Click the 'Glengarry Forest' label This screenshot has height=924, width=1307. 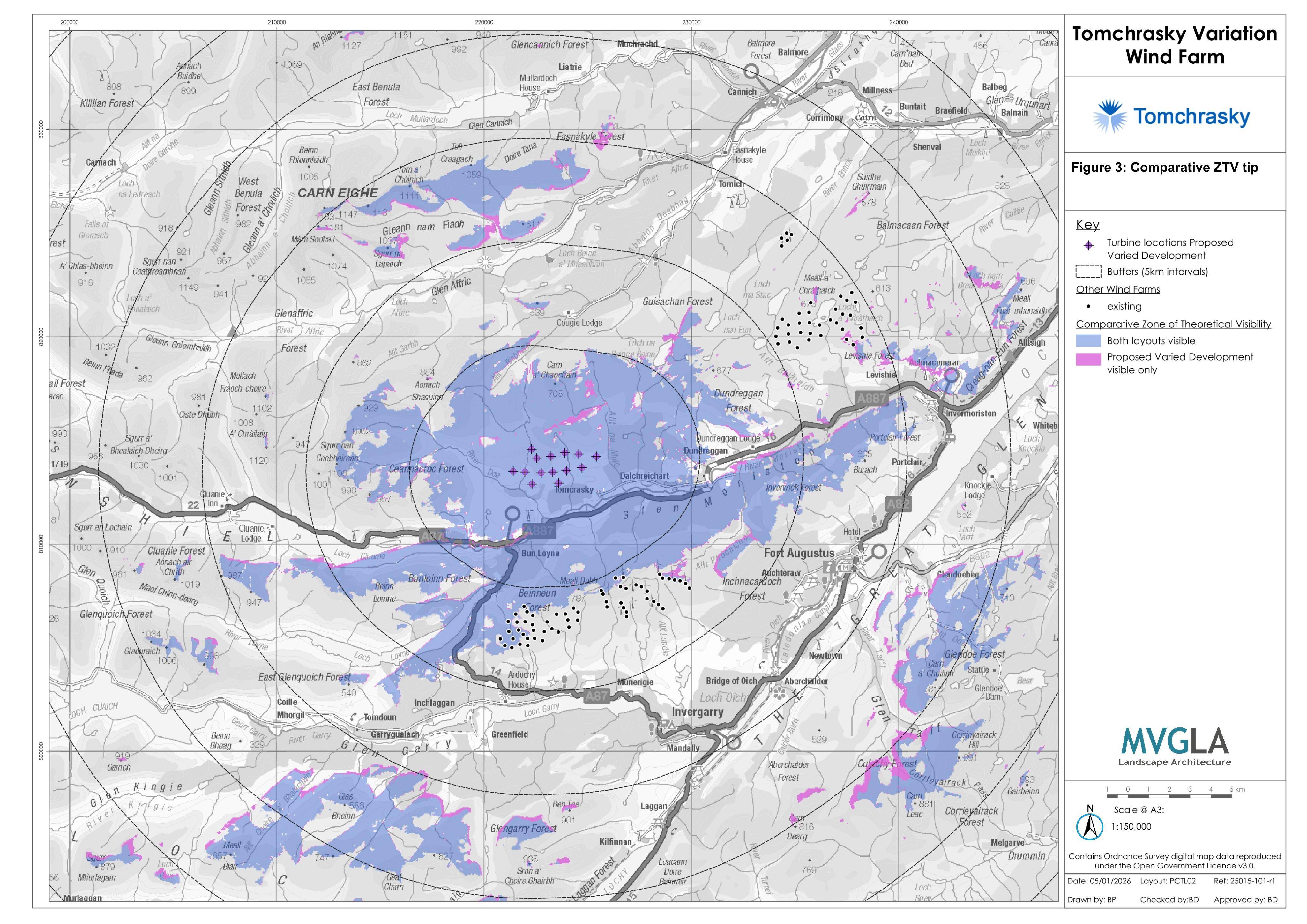(x=524, y=828)
